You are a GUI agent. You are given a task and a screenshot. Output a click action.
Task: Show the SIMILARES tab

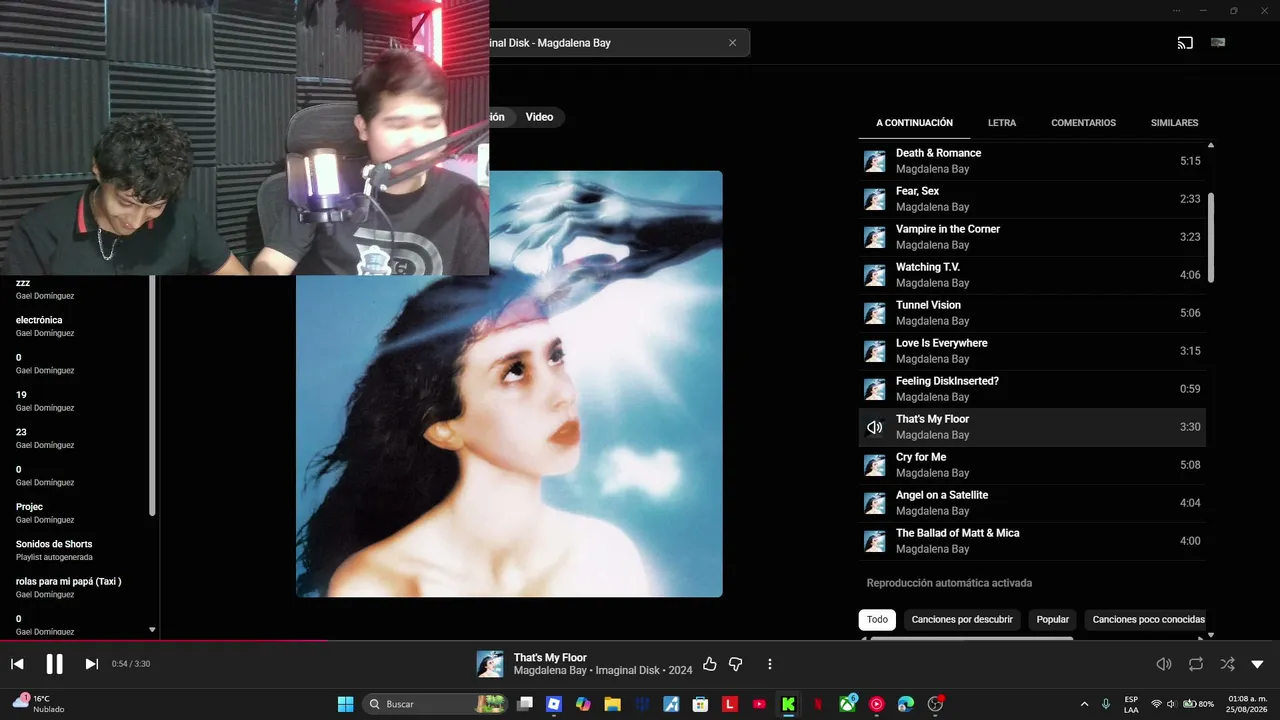point(1174,123)
